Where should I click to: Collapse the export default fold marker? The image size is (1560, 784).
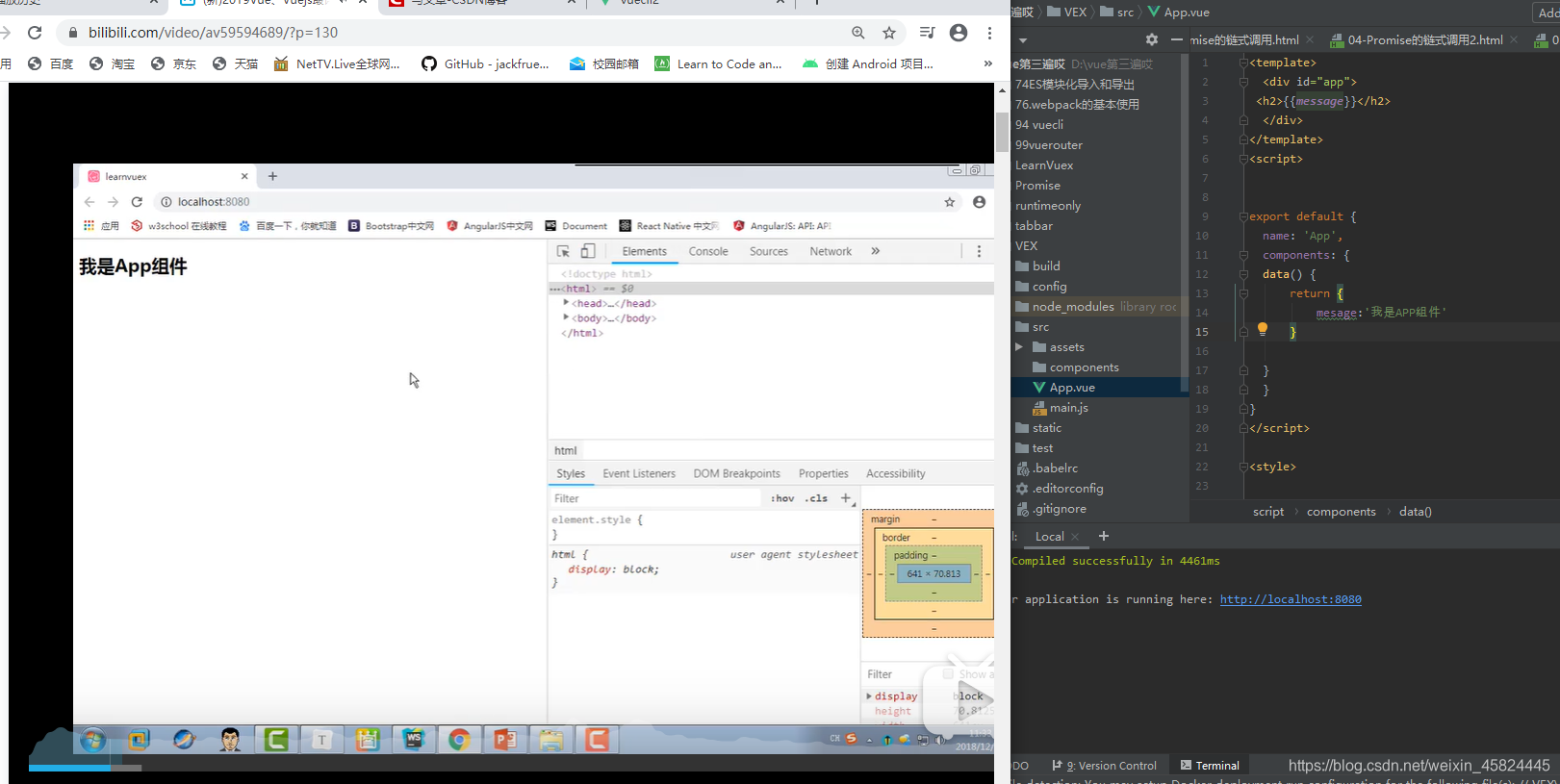click(x=1243, y=216)
